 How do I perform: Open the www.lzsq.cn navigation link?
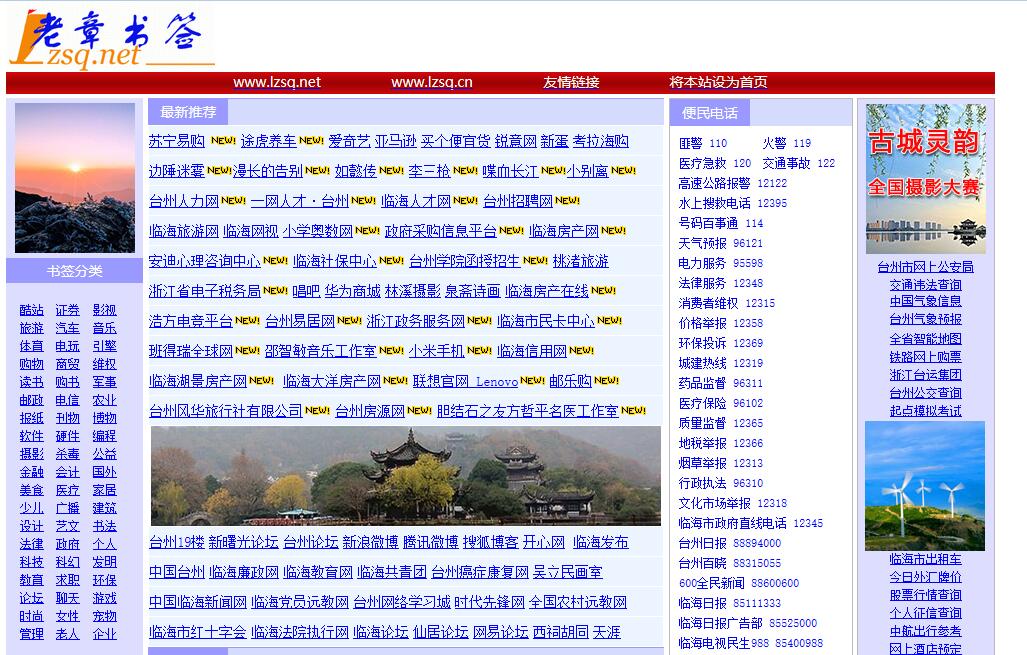click(x=432, y=83)
